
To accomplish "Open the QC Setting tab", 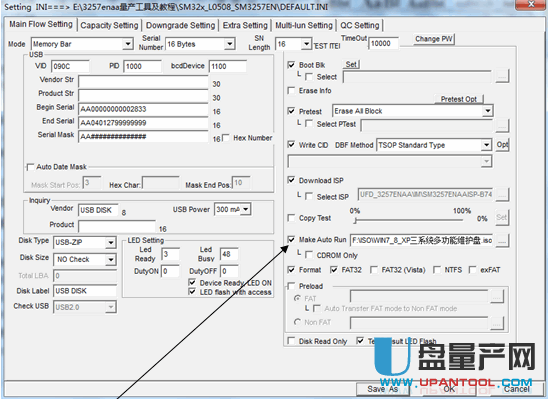I will (360, 26).
